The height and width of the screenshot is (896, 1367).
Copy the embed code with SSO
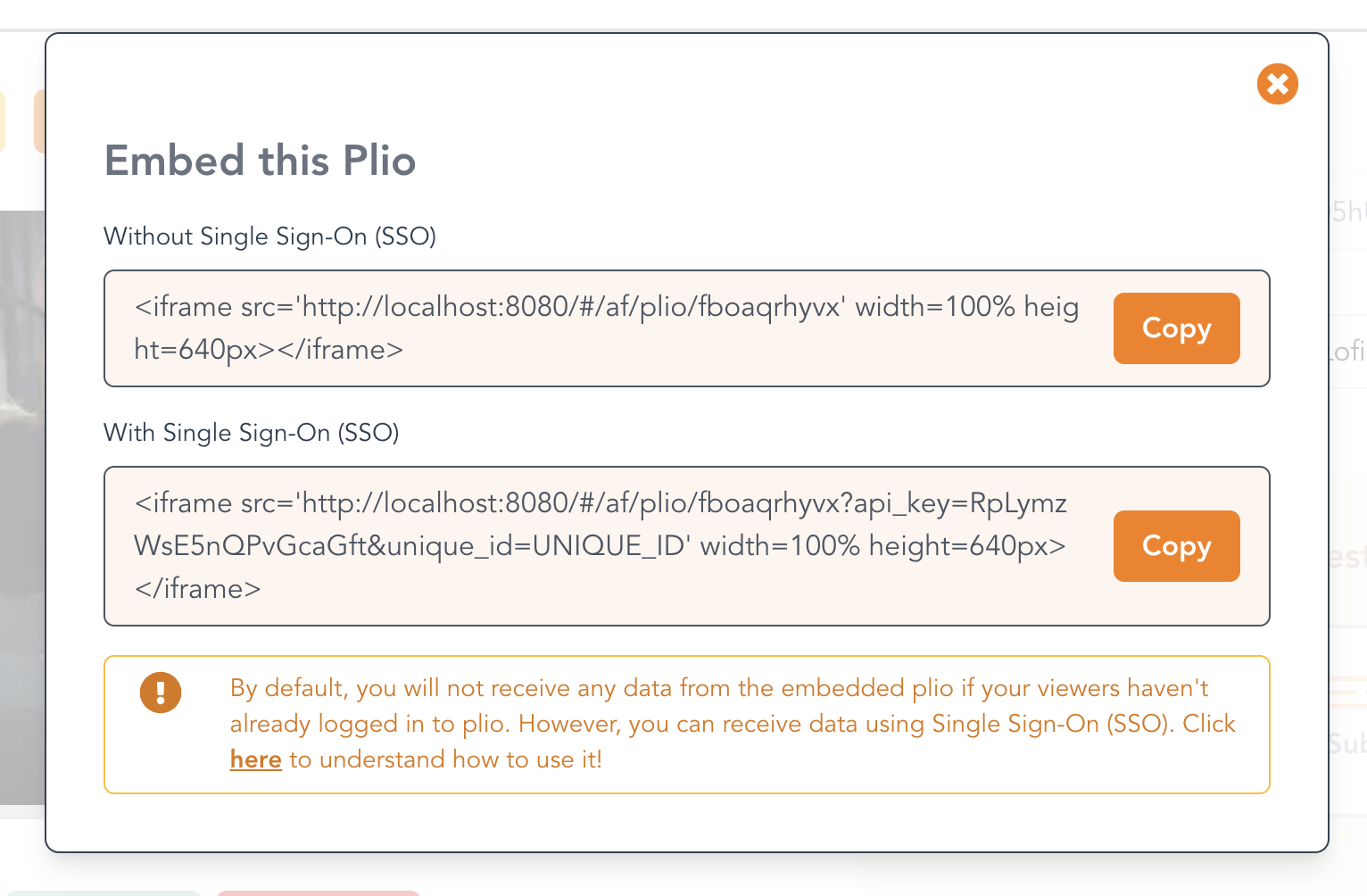tap(1176, 546)
